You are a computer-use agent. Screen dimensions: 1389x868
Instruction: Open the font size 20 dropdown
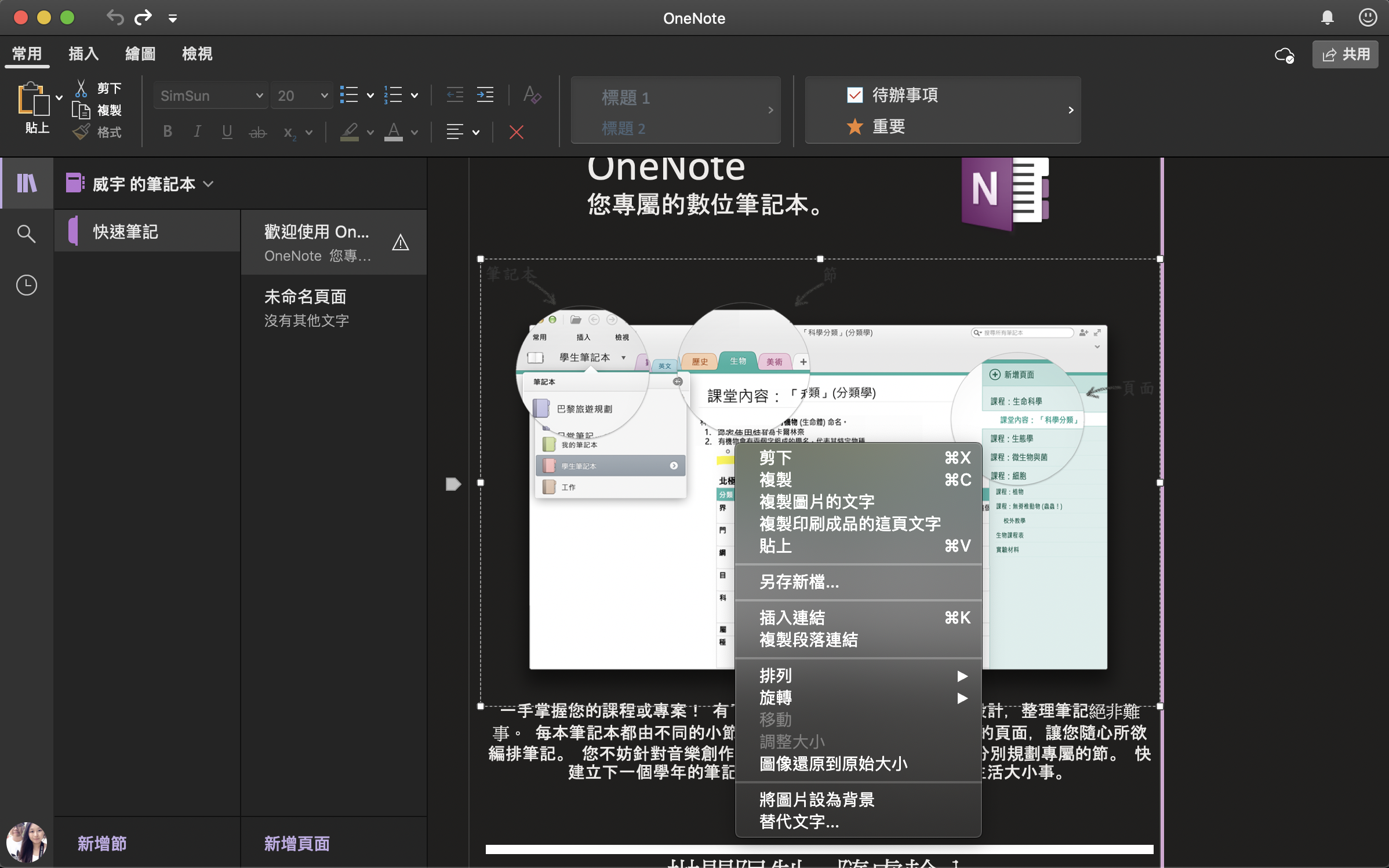302,96
